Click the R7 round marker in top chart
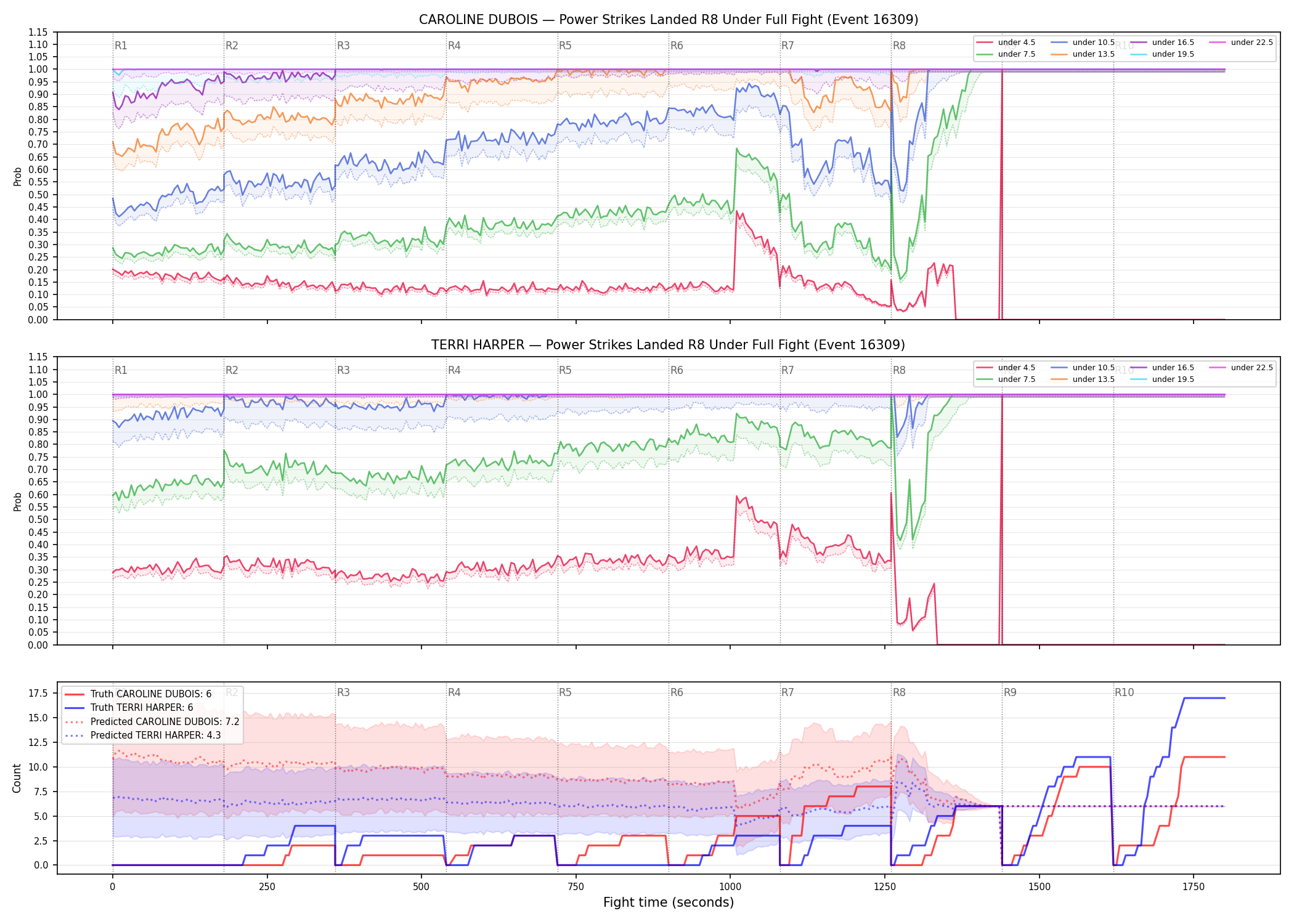This screenshot has width=1294, height=924. [787, 46]
